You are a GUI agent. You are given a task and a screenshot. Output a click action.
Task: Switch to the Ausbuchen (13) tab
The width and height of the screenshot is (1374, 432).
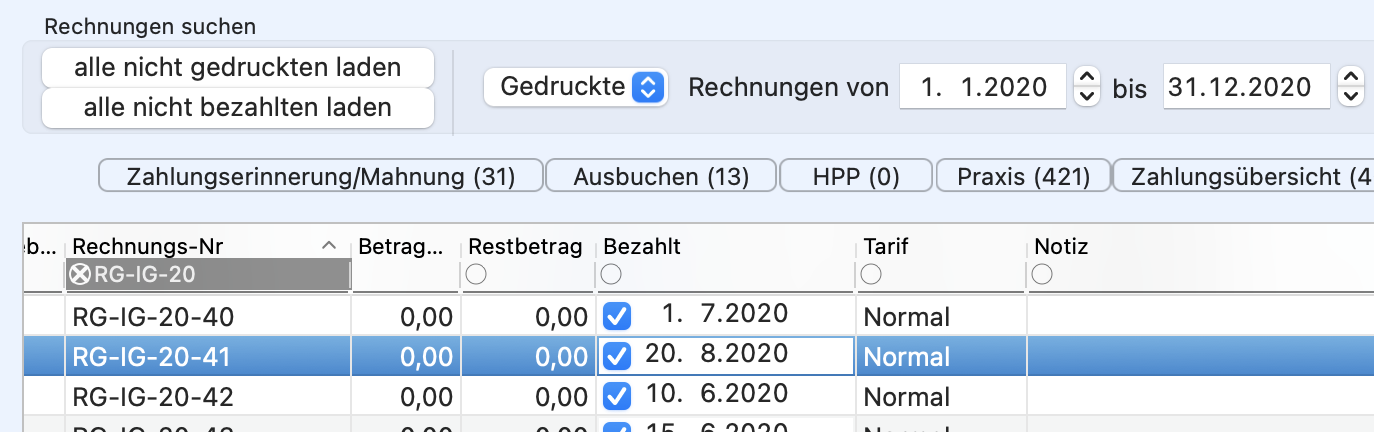(x=661, y=177)
